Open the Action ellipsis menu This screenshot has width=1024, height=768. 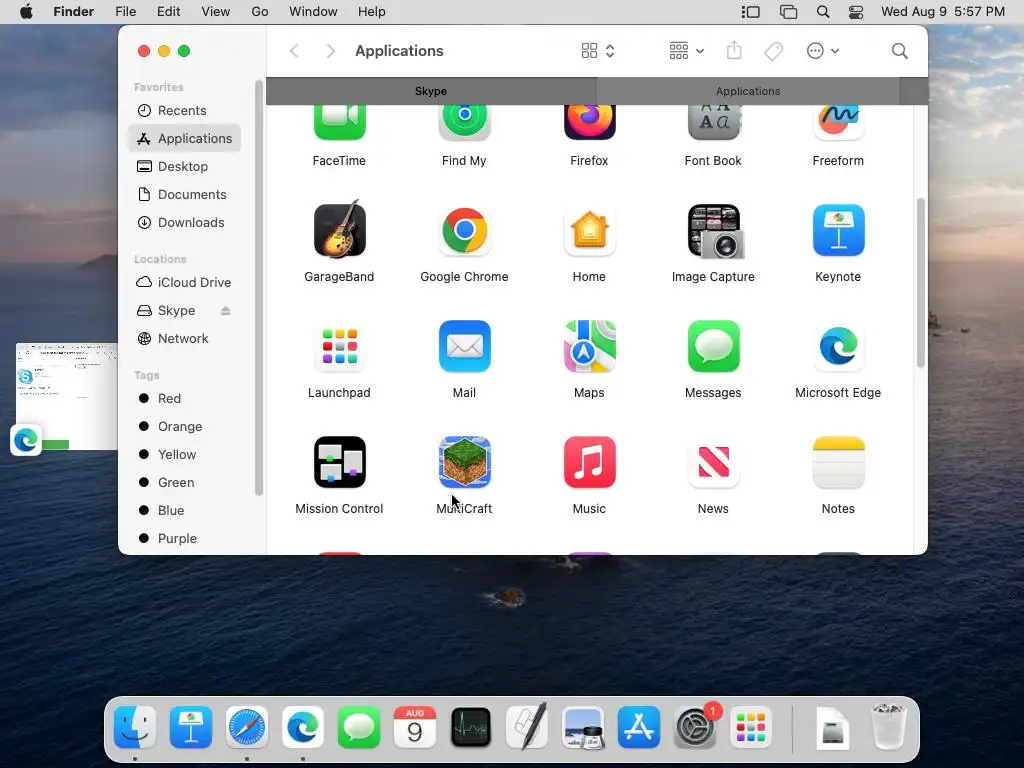(x=822, y=51)
